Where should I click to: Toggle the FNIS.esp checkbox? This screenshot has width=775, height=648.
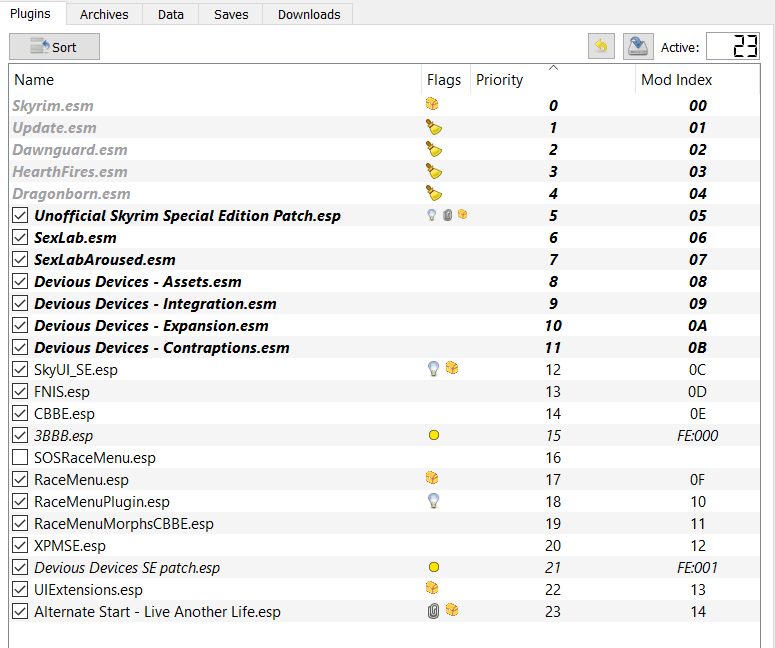[20, 391]
